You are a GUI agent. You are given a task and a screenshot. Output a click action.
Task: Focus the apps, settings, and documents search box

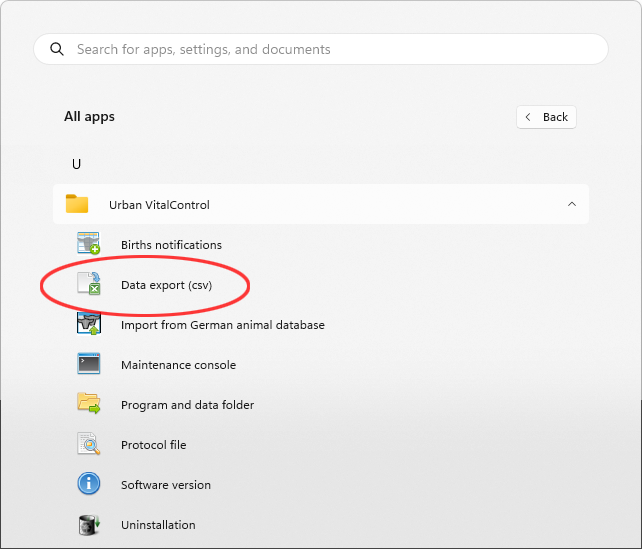330,49
